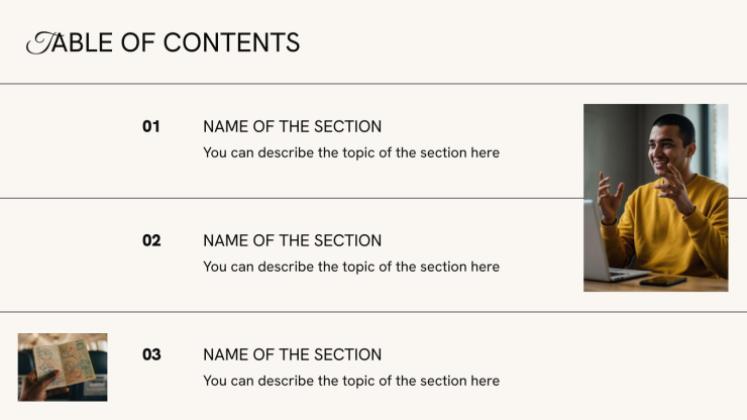This screenshot has height=420, width=747.
Task: Click the smiling man's face in the photo
Action: [666, 147]
